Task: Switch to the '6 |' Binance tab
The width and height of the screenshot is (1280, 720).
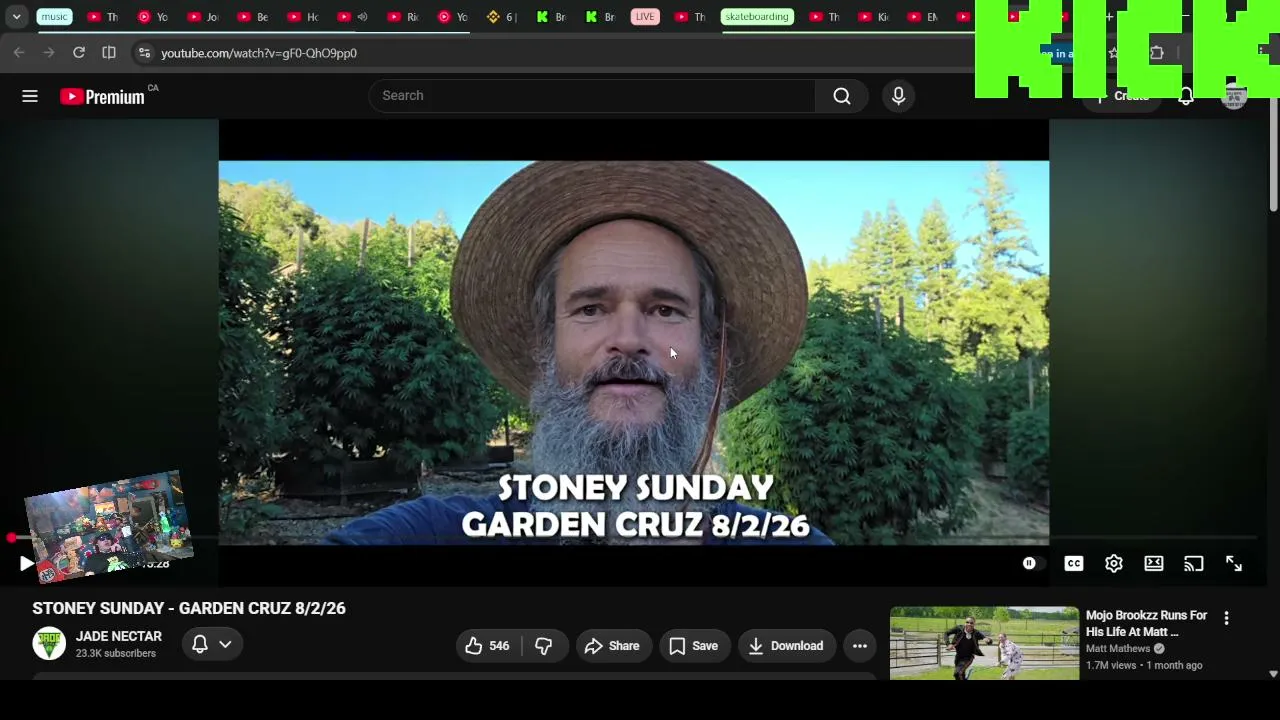Action: (x=501, y=17)
